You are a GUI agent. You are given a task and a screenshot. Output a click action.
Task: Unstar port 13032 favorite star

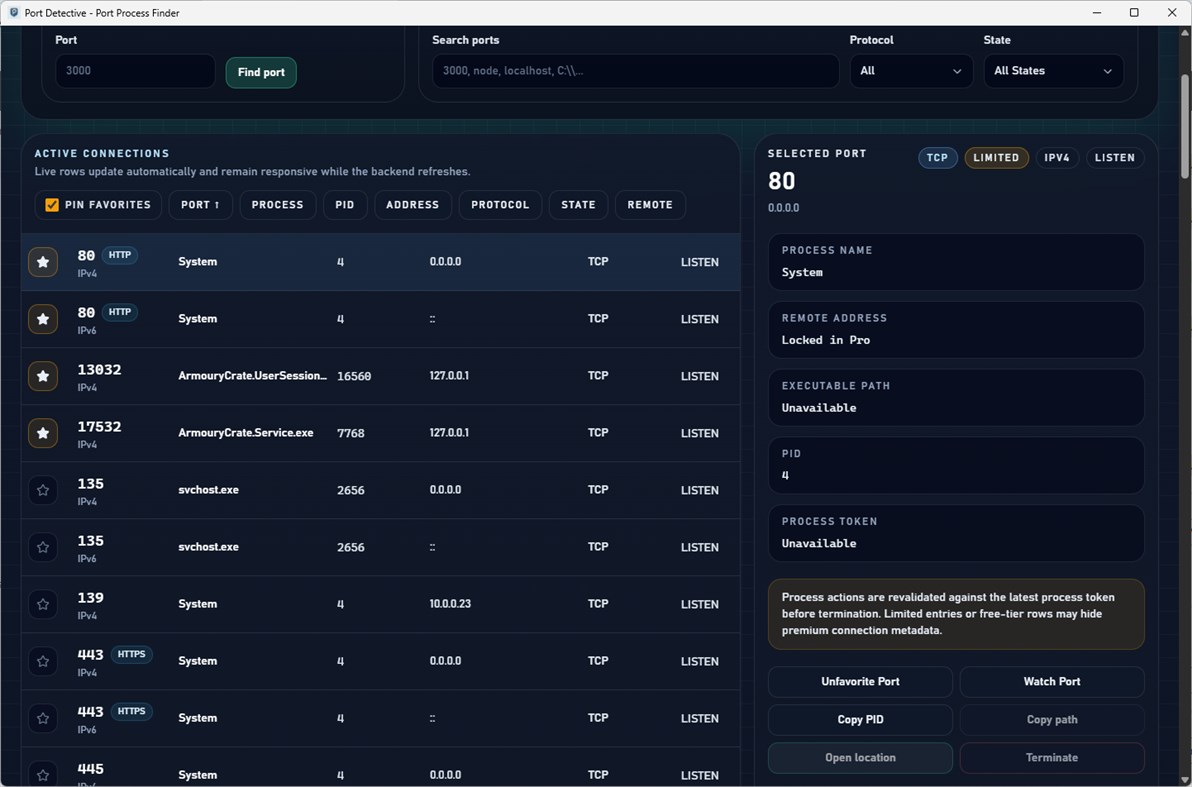click(x=43, y=376)
